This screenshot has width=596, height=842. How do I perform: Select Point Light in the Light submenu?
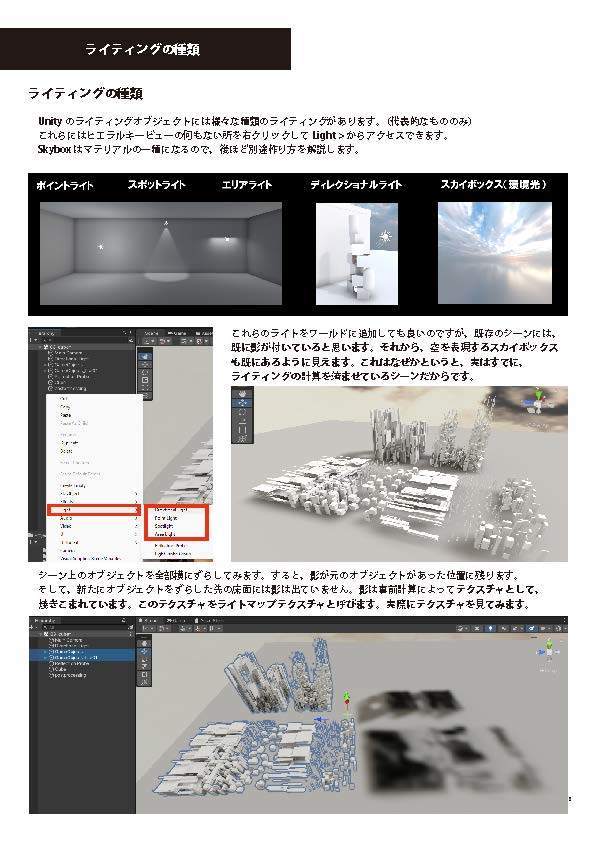tap(166, 518)
